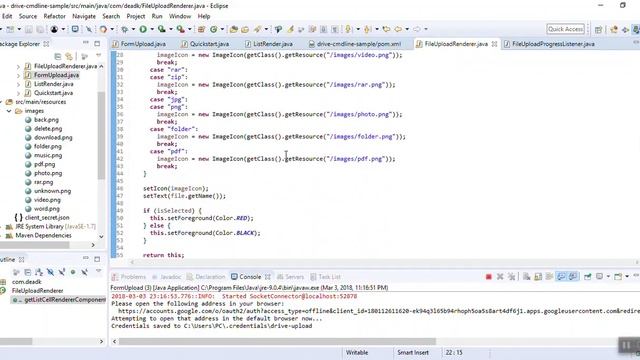Open the Project menu
The image size is (640, 360).
136,16
